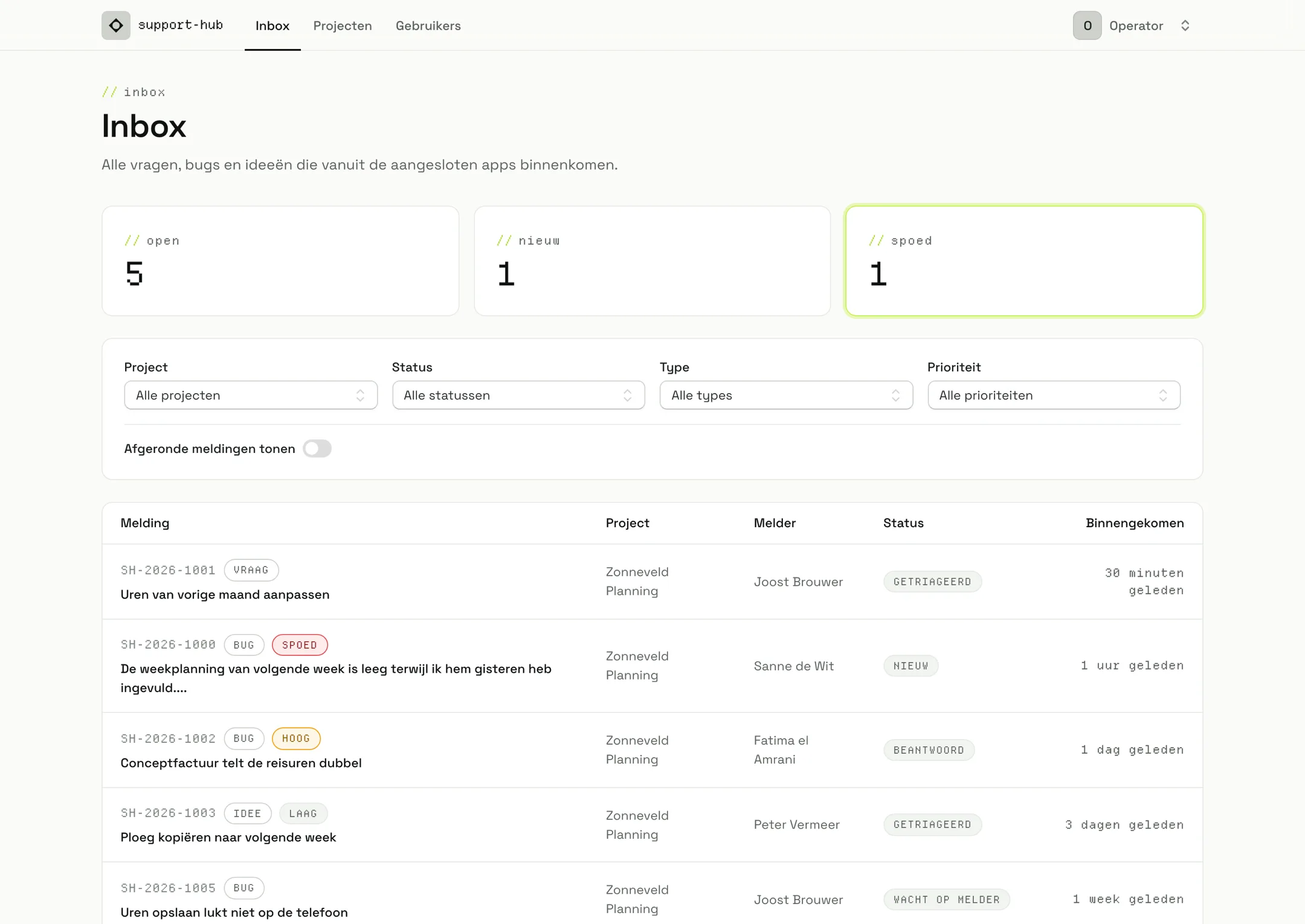Click the Status column header in table
The height and width of the screenshot is (924, 1305).
[x=903, y=523]
